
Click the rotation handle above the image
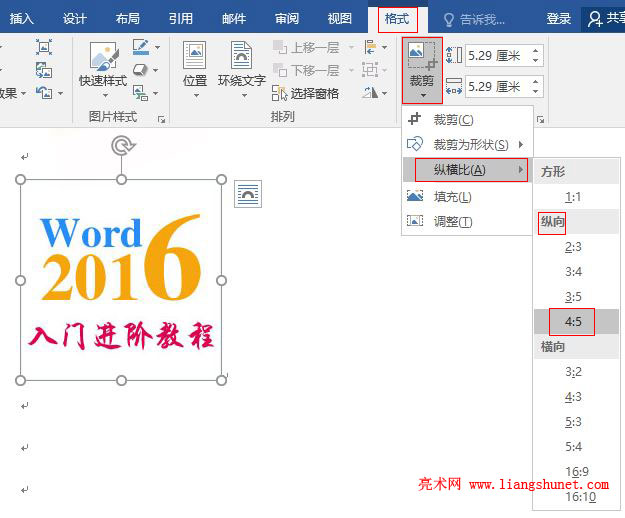point(123,145)
